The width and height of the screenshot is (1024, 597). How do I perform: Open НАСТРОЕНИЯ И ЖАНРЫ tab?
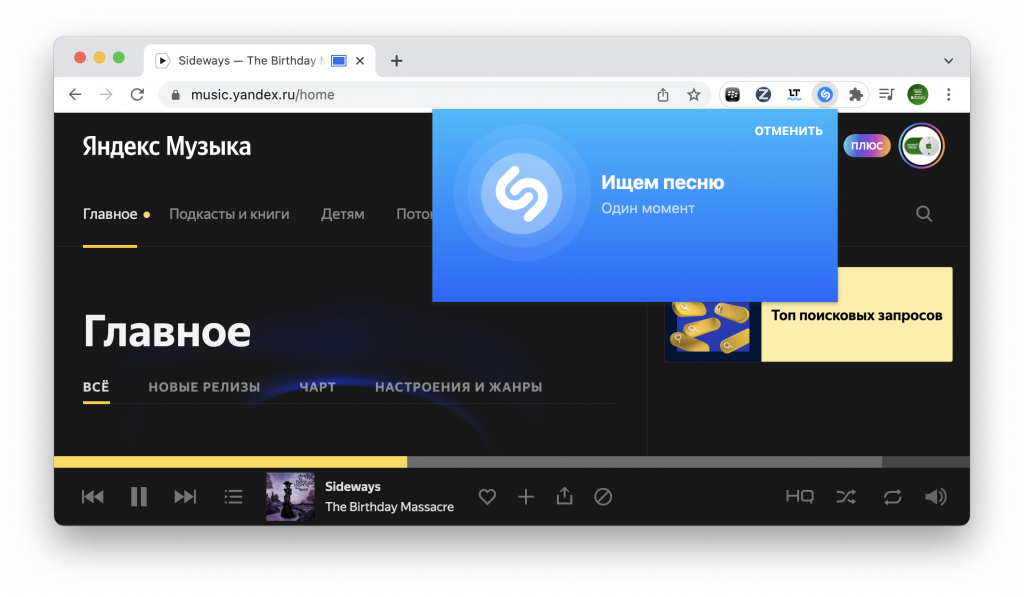(x=458, y=387)
